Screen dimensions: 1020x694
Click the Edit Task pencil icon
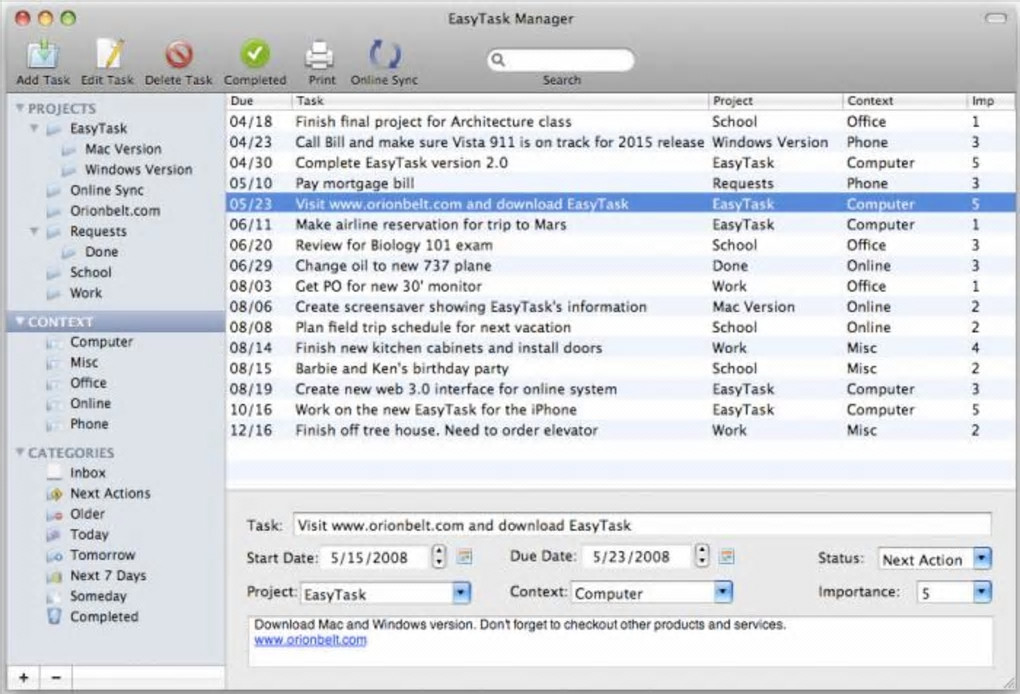pyautogui.click(x=108, y=53)
